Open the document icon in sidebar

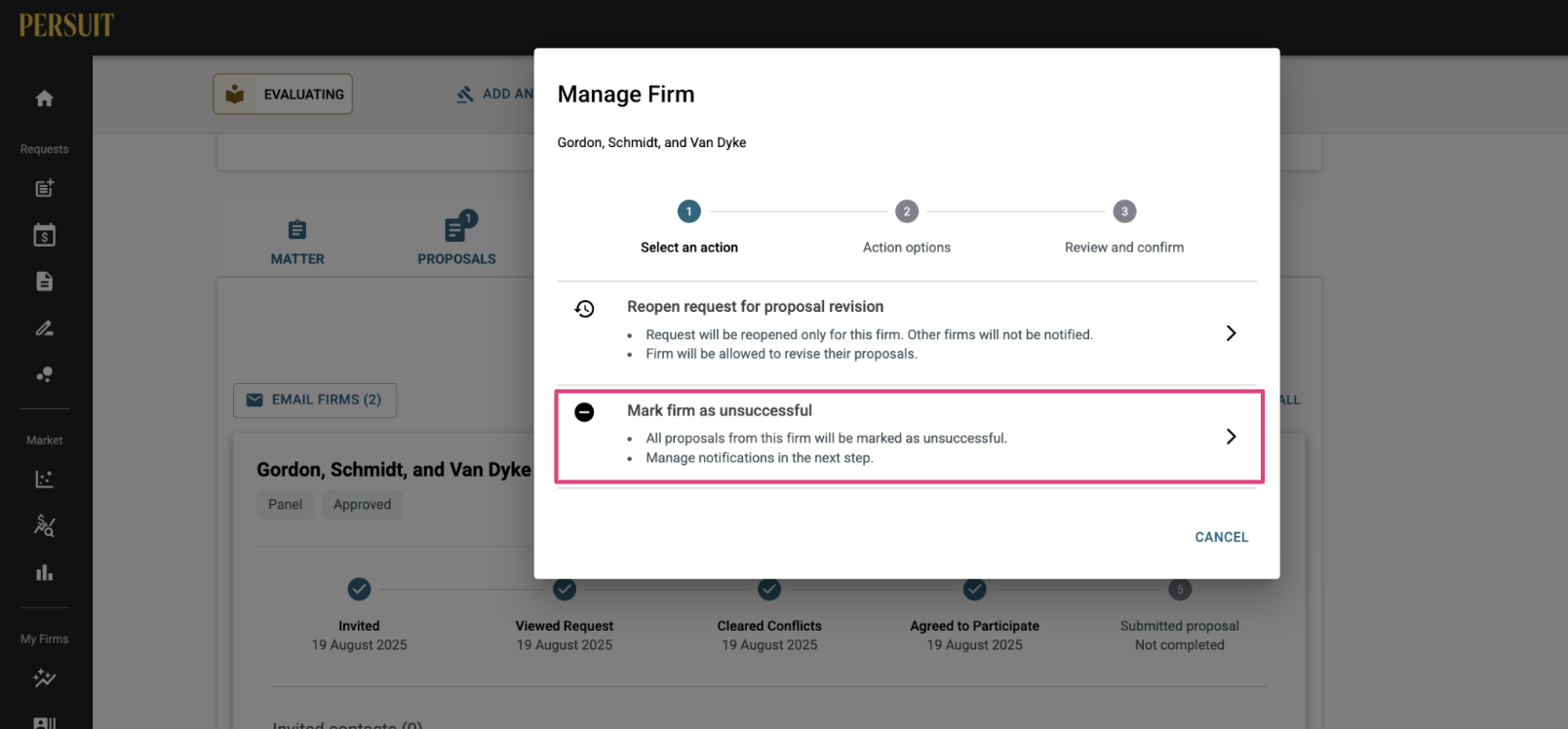click(x=44, y=282)
